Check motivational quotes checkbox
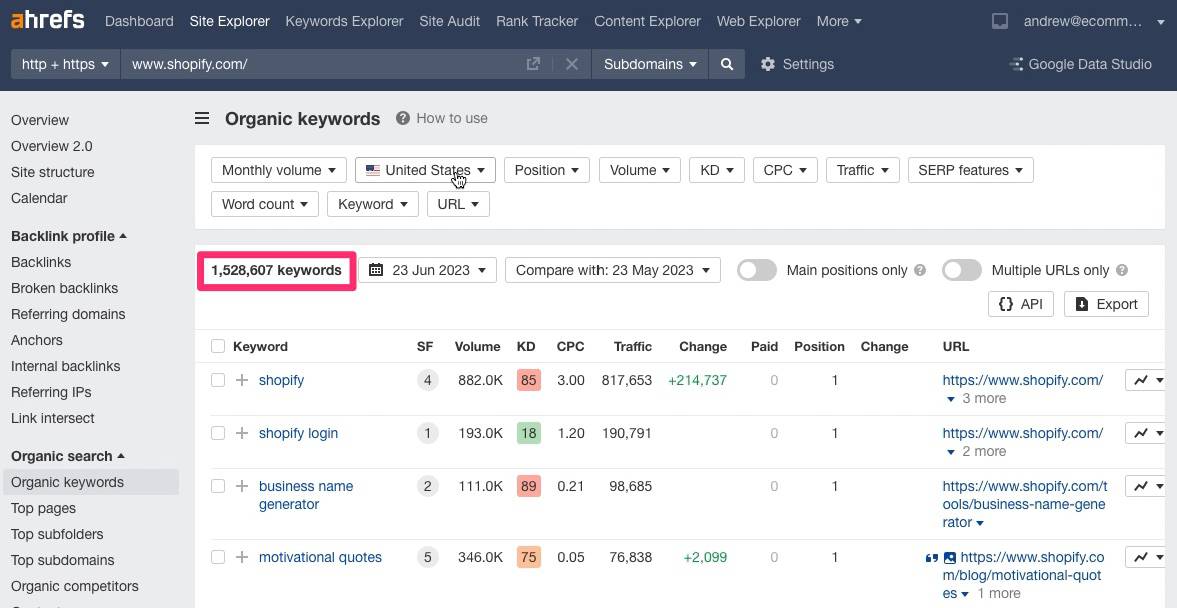The image size is (1177, 608). [218, 558]
